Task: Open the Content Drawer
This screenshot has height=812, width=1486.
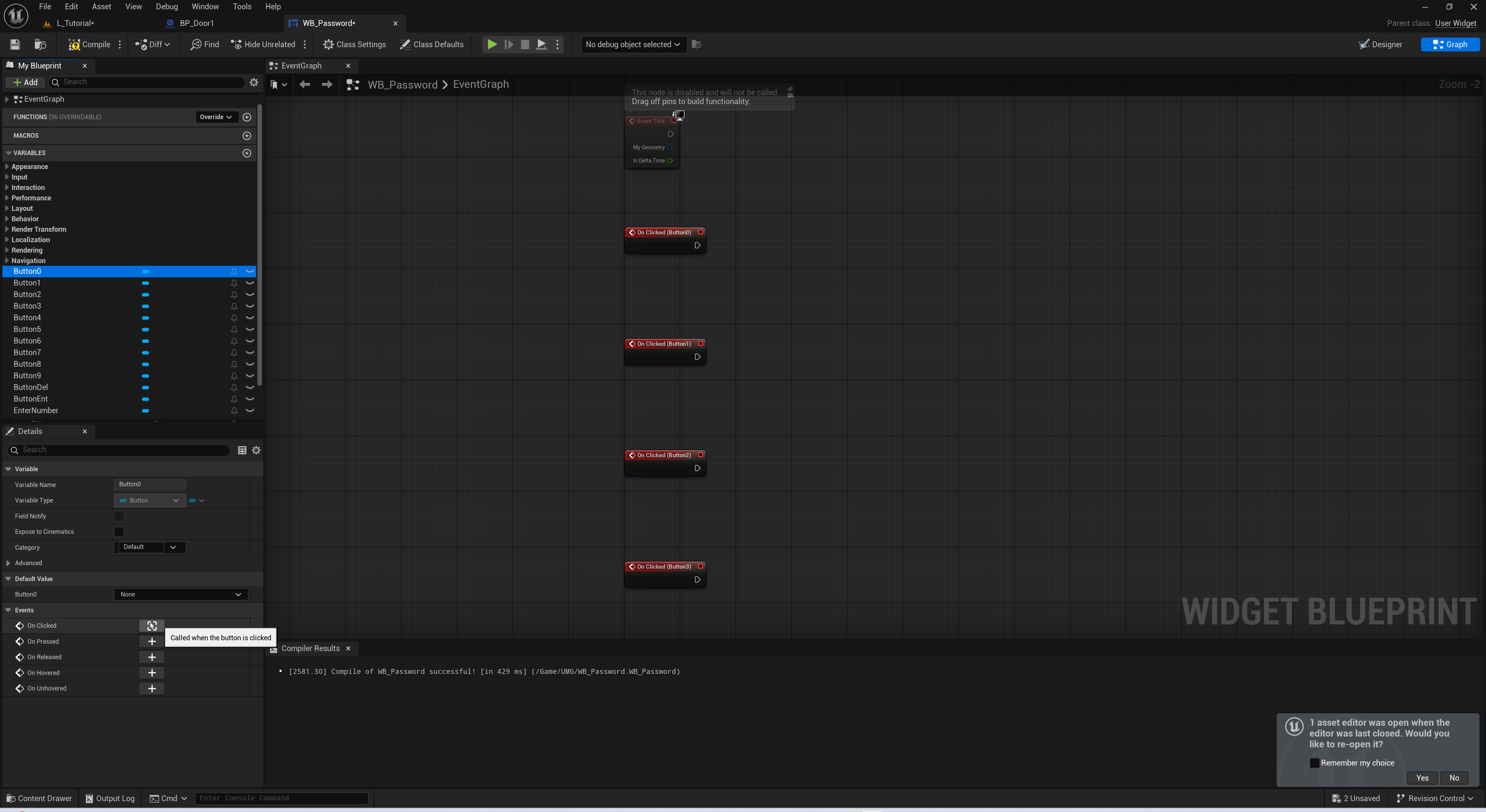Action: (39, 799)
